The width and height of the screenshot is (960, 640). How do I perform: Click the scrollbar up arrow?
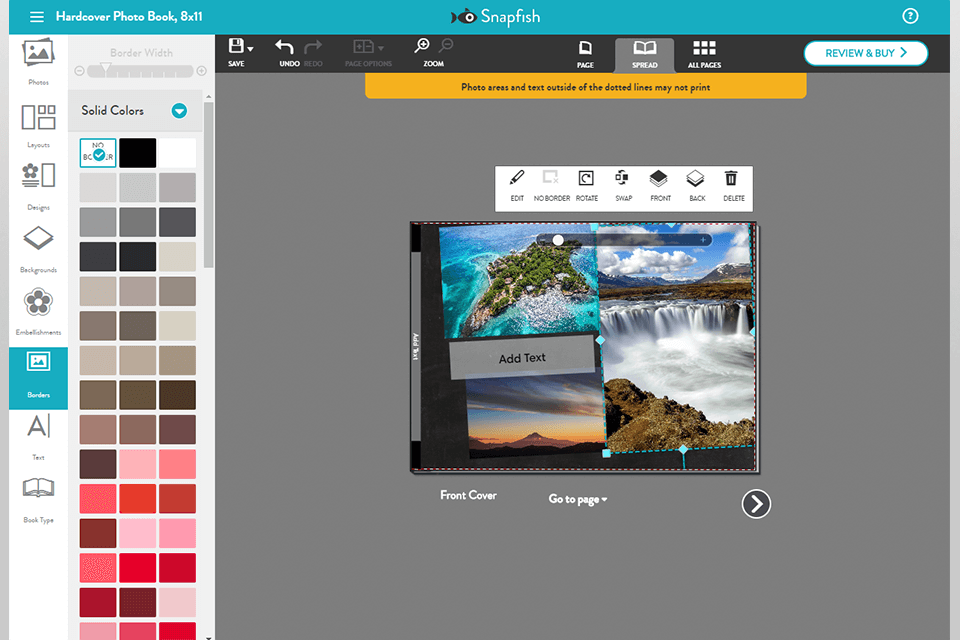[208, 97]
